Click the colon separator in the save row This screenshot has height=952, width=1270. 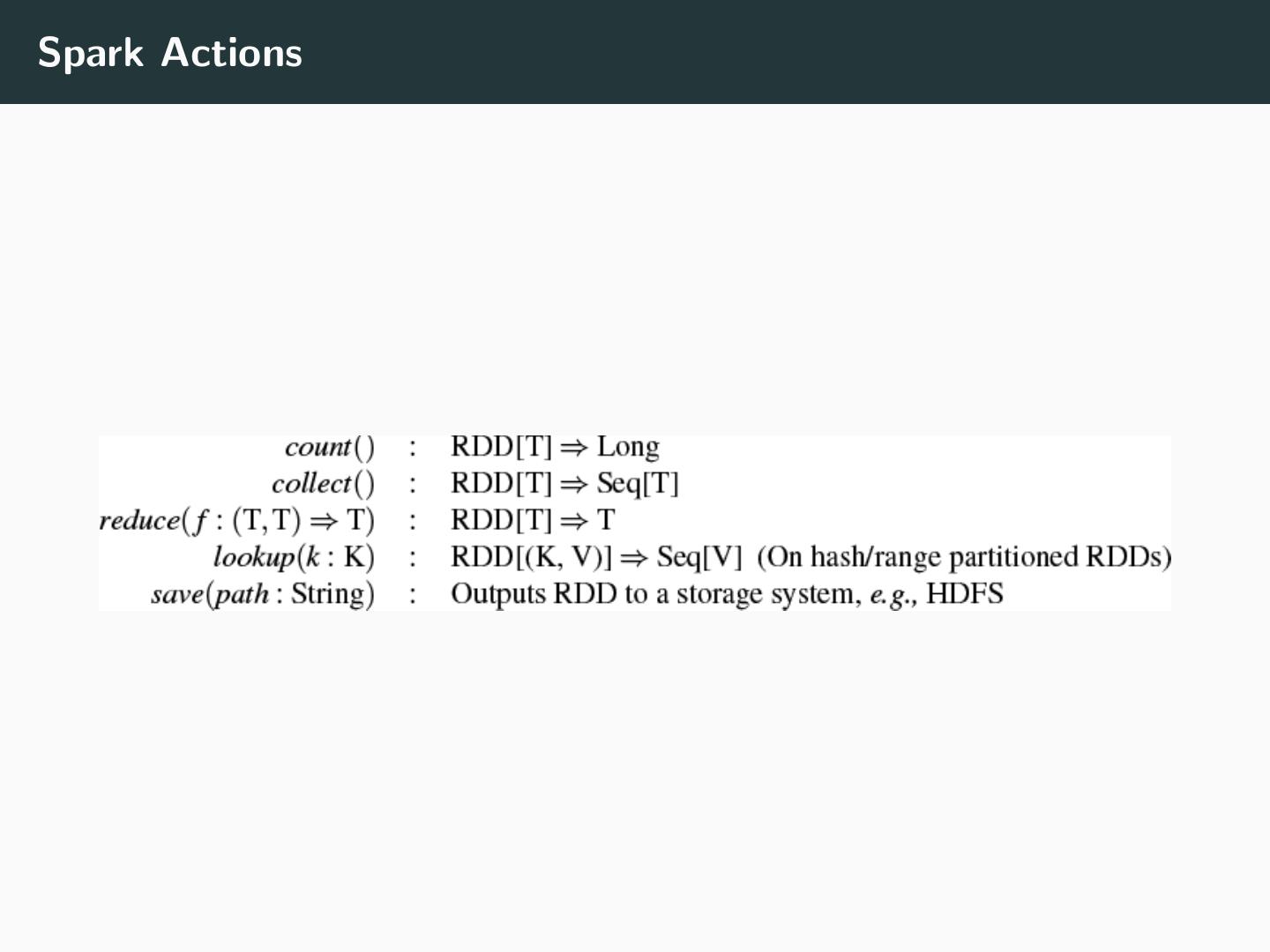point(412,595)
